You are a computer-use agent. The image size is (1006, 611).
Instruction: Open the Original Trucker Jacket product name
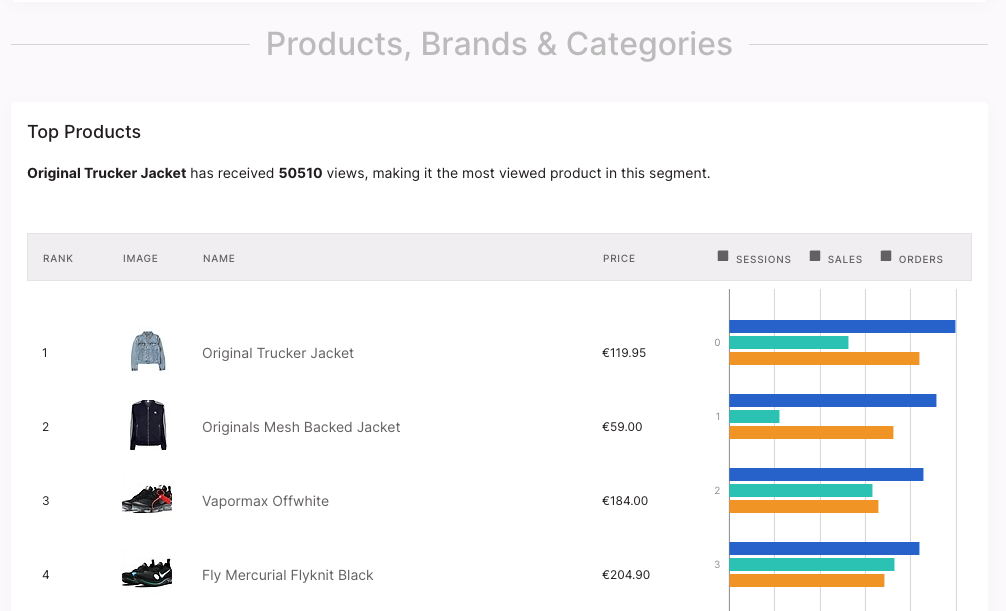278,353
